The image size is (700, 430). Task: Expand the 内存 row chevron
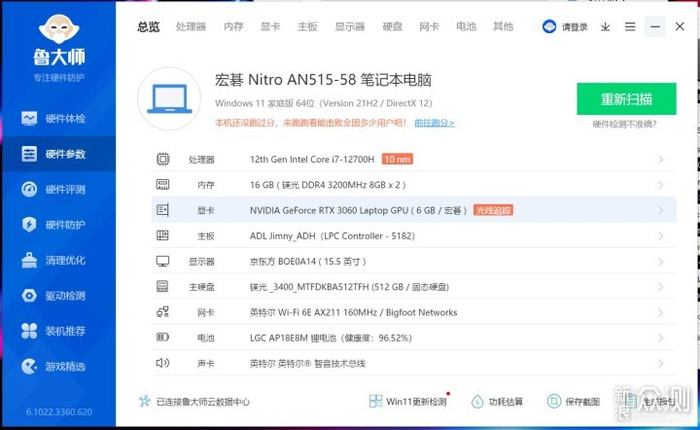click(660, 185)
